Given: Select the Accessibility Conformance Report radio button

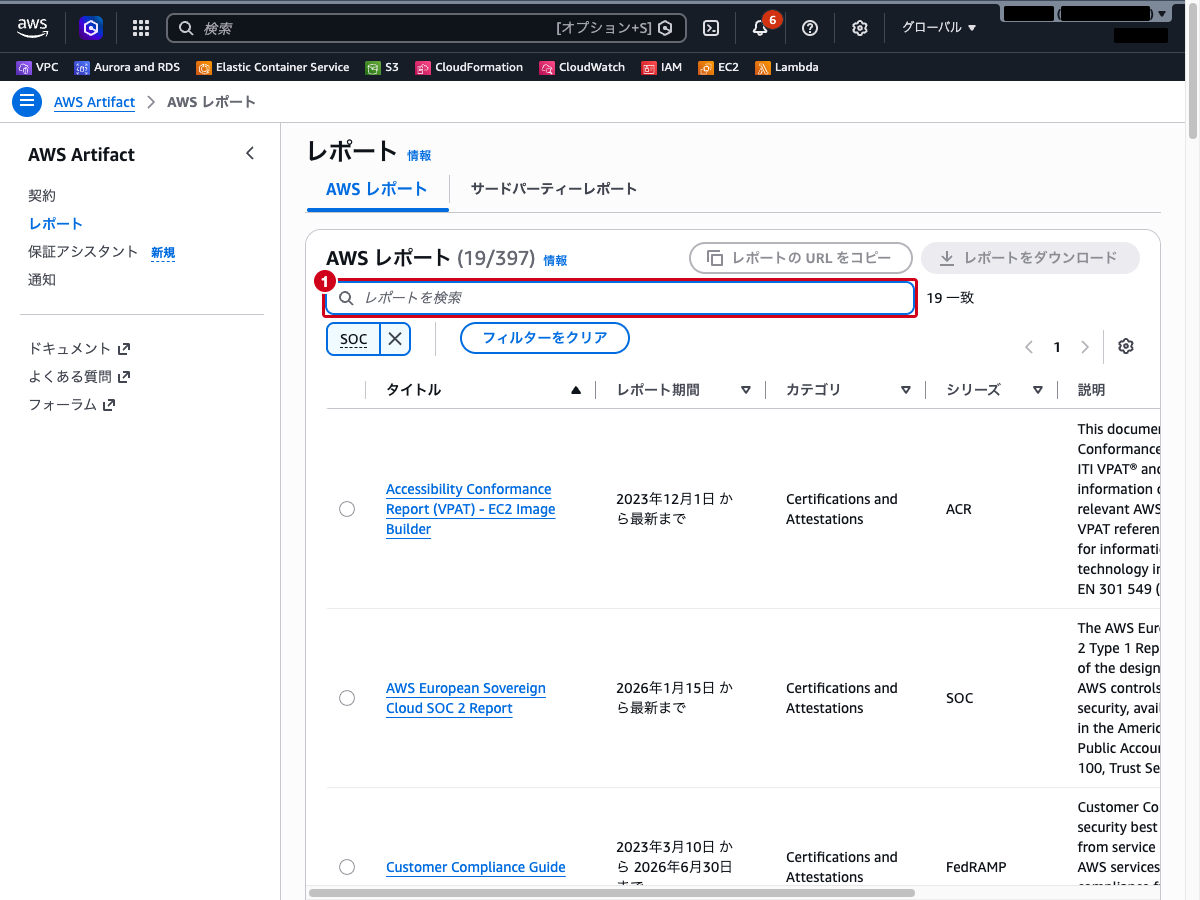Looking at the screenshot, I should point(347,509).
